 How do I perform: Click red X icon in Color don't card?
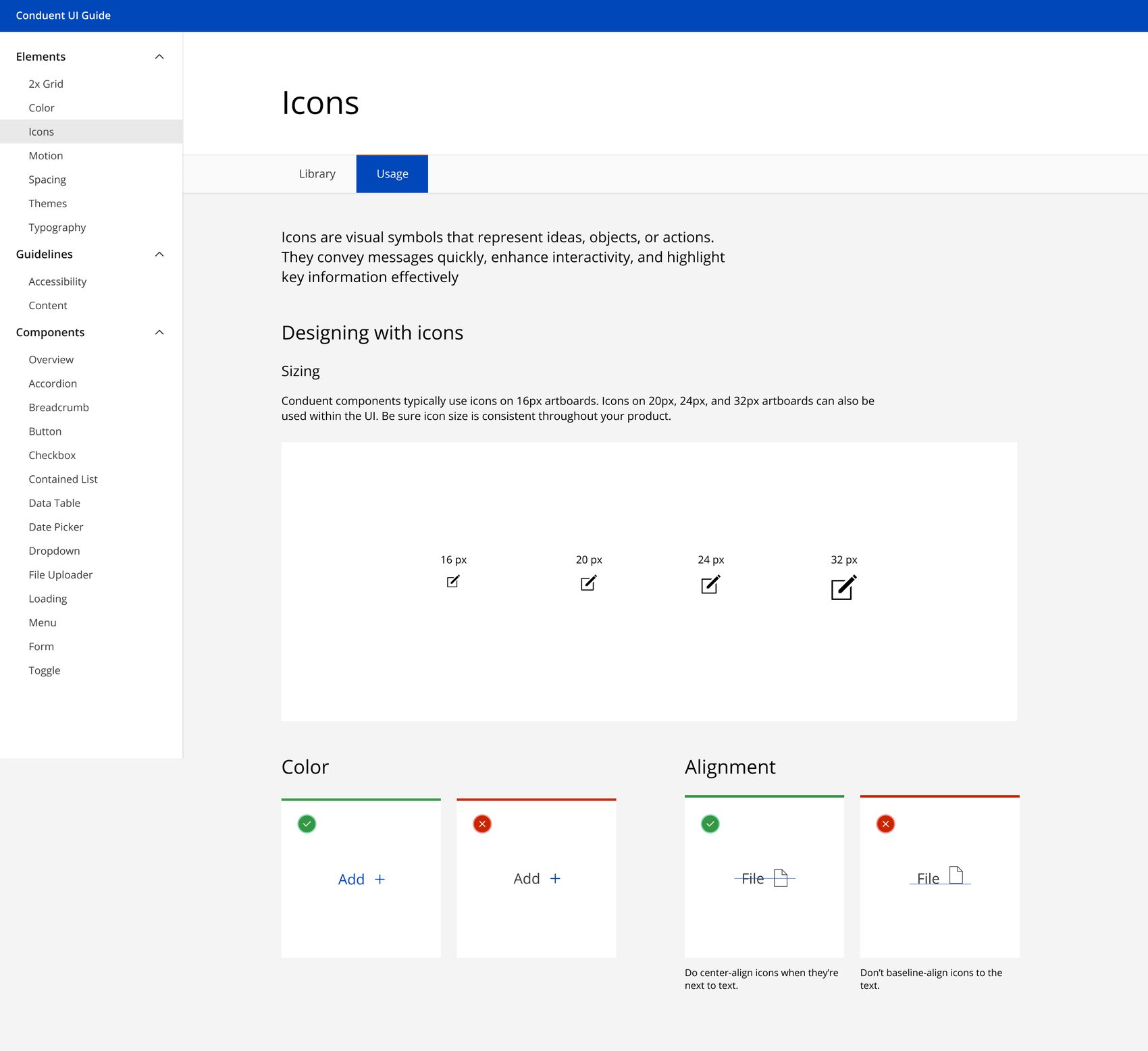coord(482,824)
